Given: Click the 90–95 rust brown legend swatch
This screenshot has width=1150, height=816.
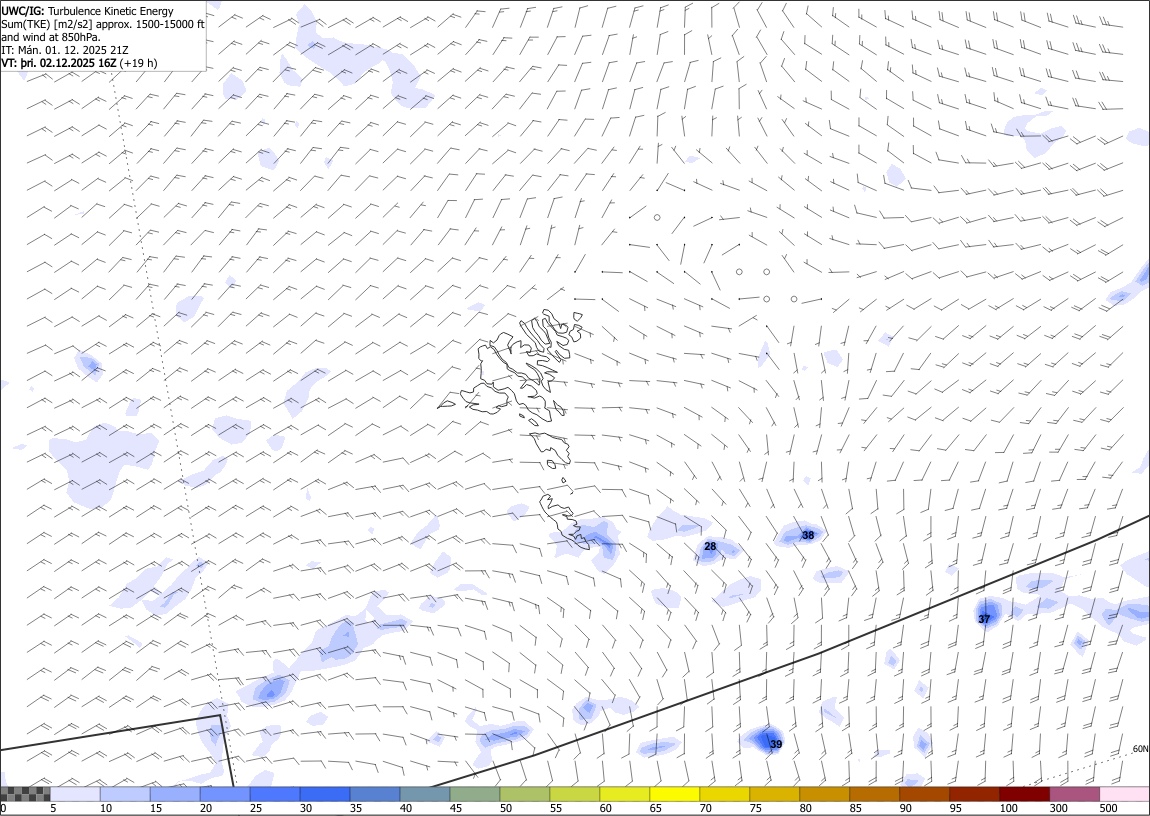Looking at the screenshot, I should [924, 794].
